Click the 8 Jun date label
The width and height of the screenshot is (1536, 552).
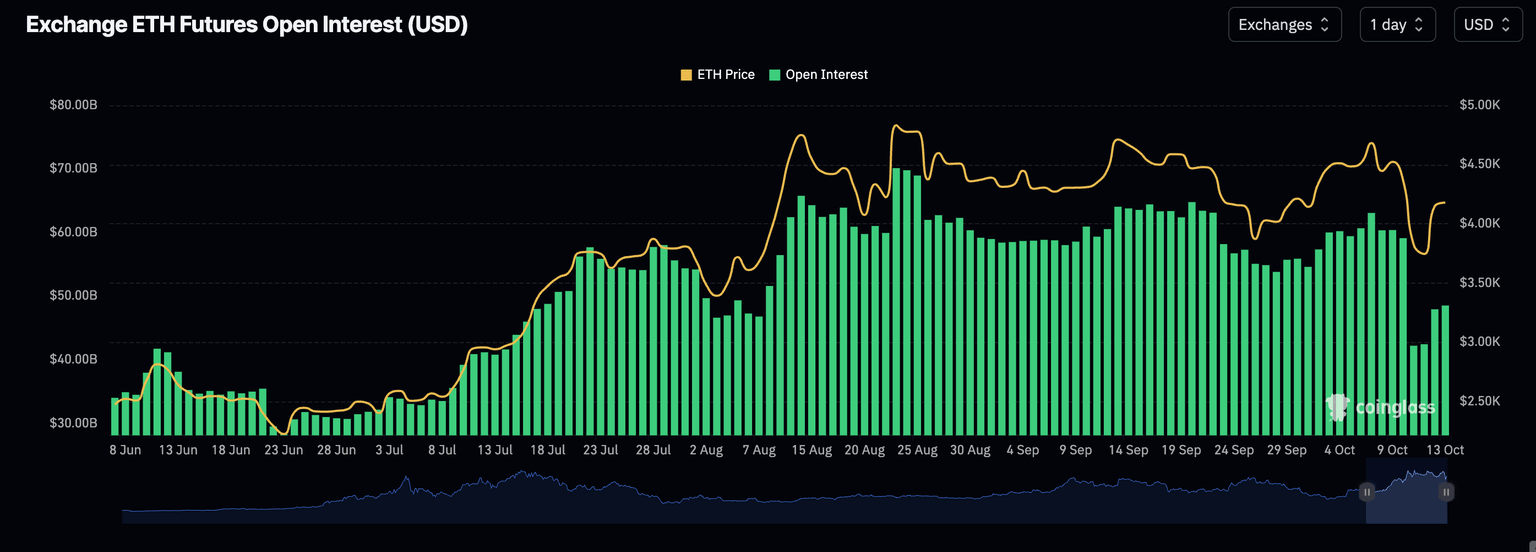126,451
